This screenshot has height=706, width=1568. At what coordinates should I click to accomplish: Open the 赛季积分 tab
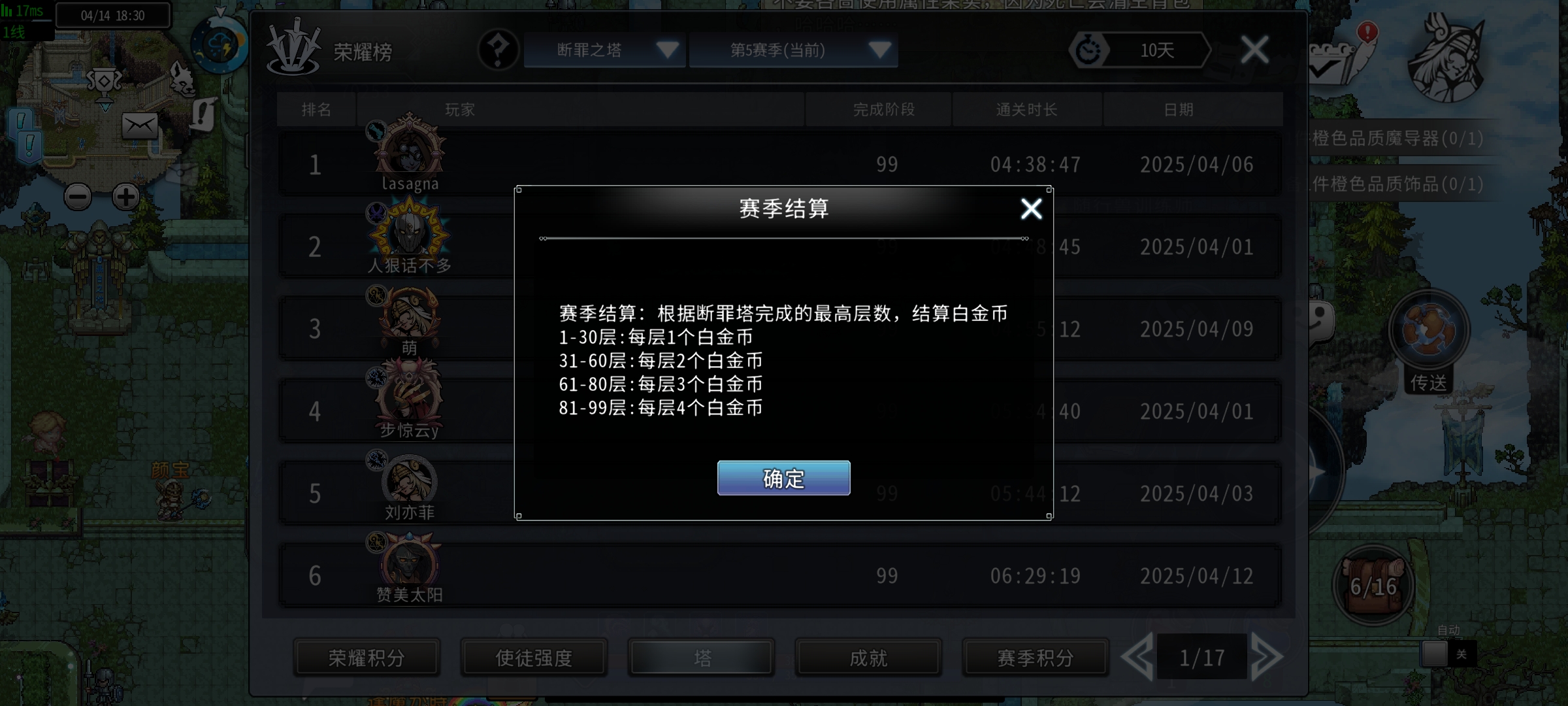pos(1036,658)
